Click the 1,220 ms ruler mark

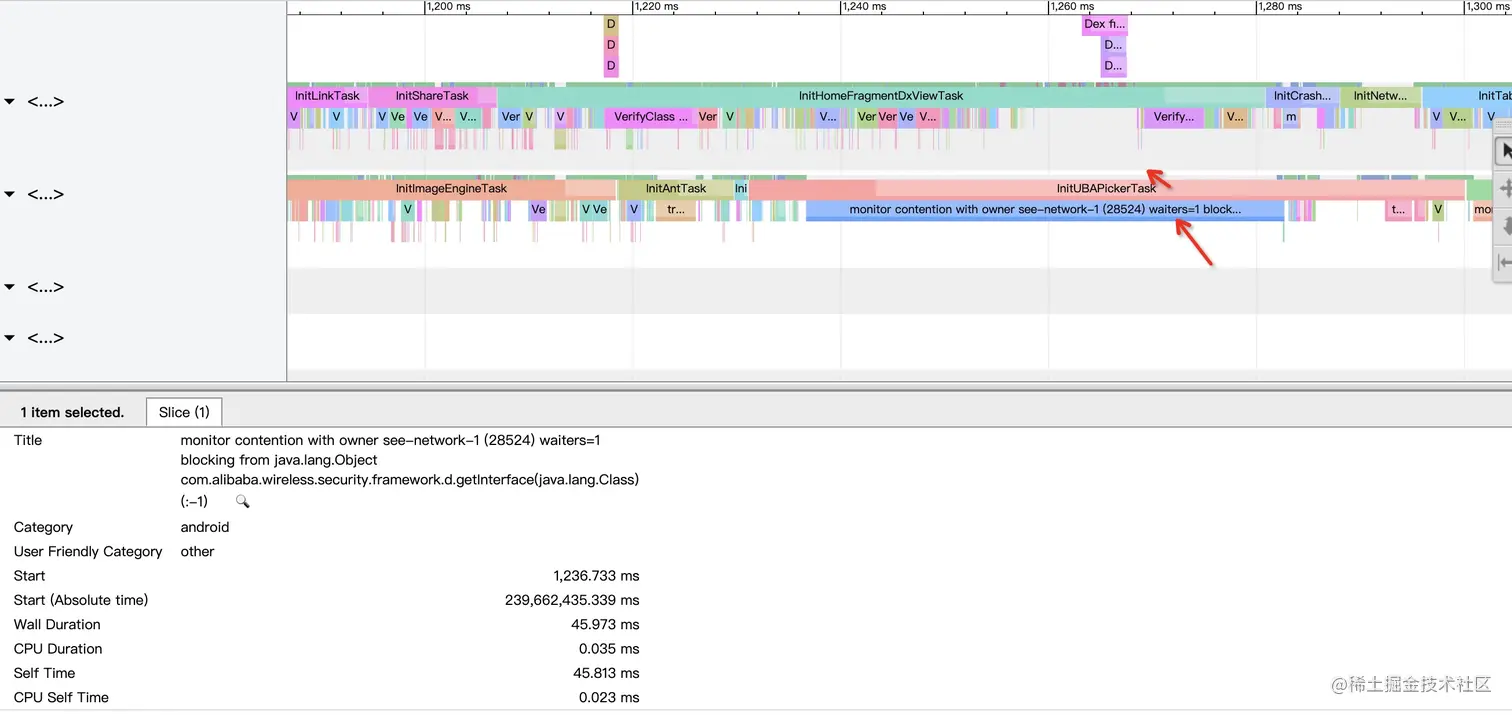(x=656, y=6)
